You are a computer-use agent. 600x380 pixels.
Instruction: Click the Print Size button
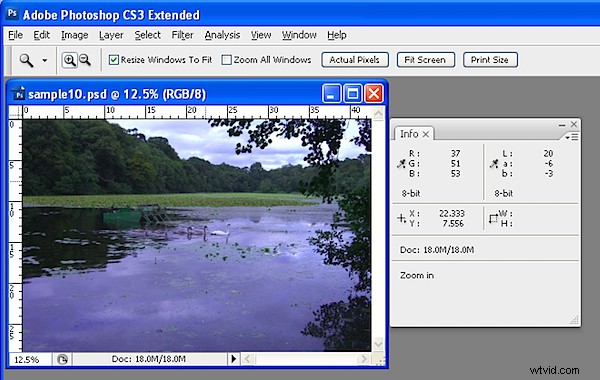[x=490, y=60]
